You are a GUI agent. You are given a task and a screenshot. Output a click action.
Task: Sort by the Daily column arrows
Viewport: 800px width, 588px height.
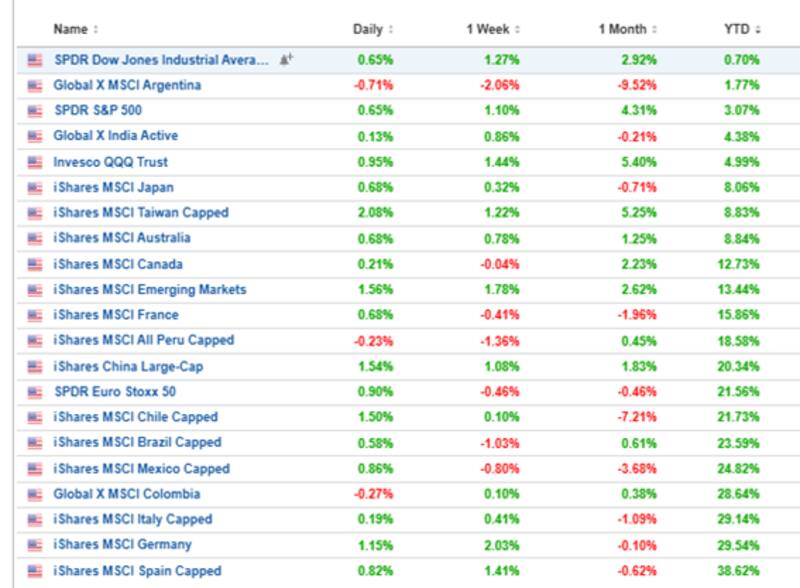(x=390, y=29)
